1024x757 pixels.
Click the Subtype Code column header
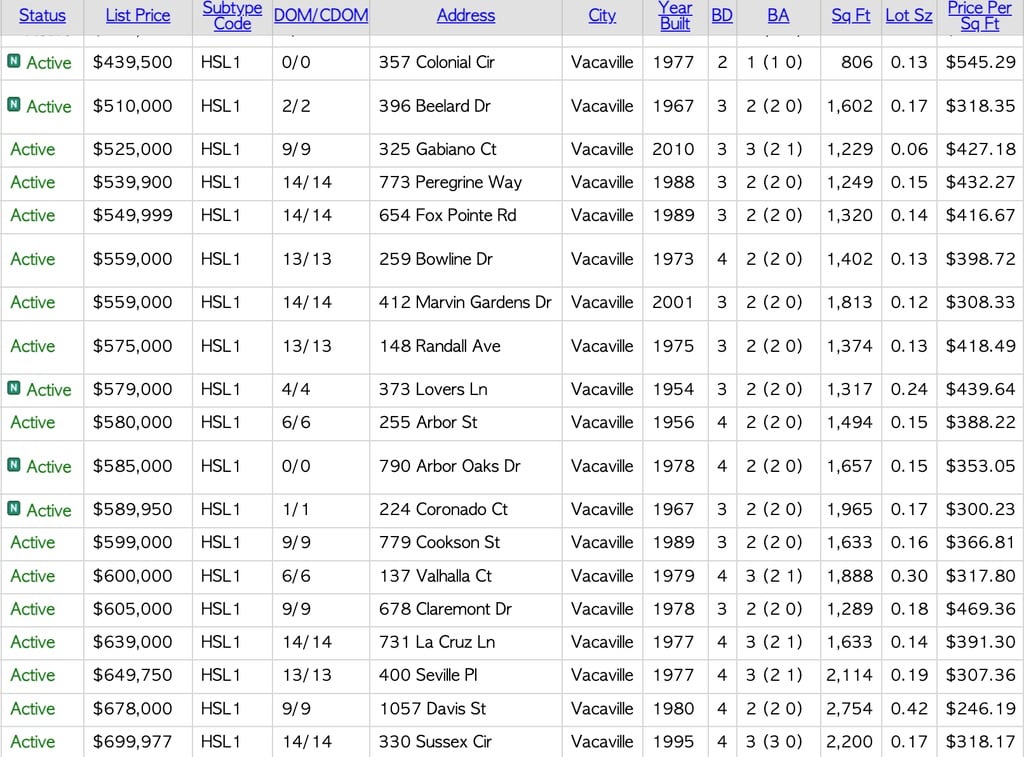coord(232,15)
